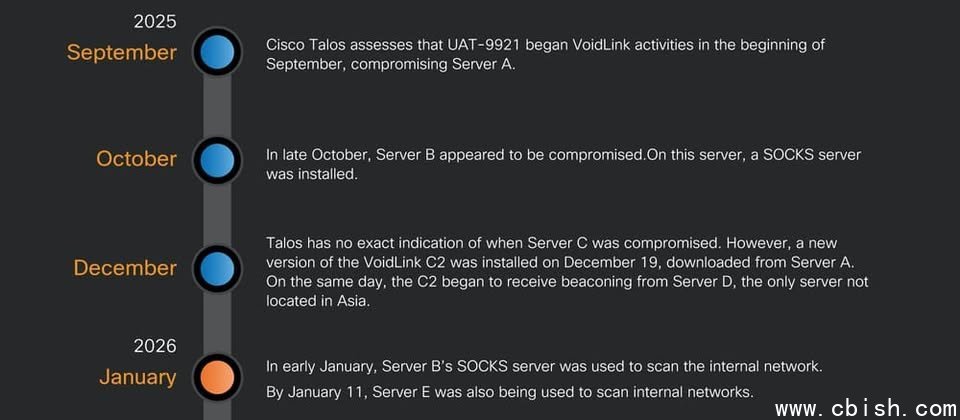960x420 pixels.
Task: Click the 2025 year heading
Action: point(154,21)
